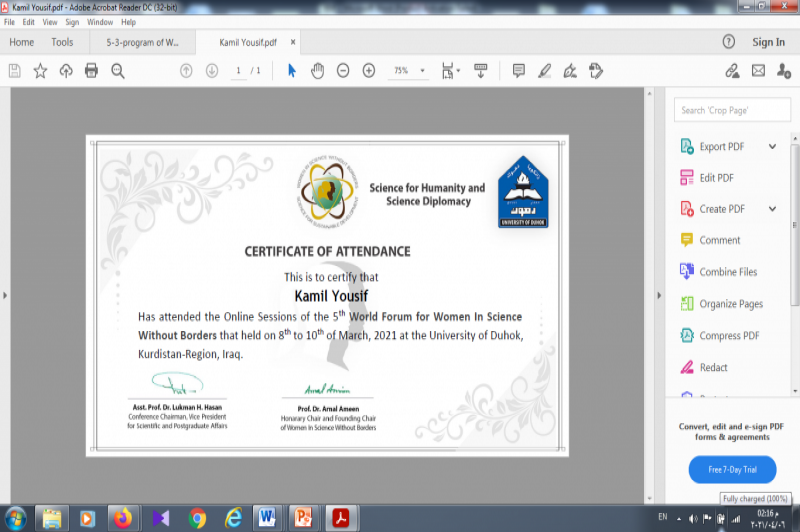
Task: Switch to the 5-3-program tab
Action: pos(143,42)
